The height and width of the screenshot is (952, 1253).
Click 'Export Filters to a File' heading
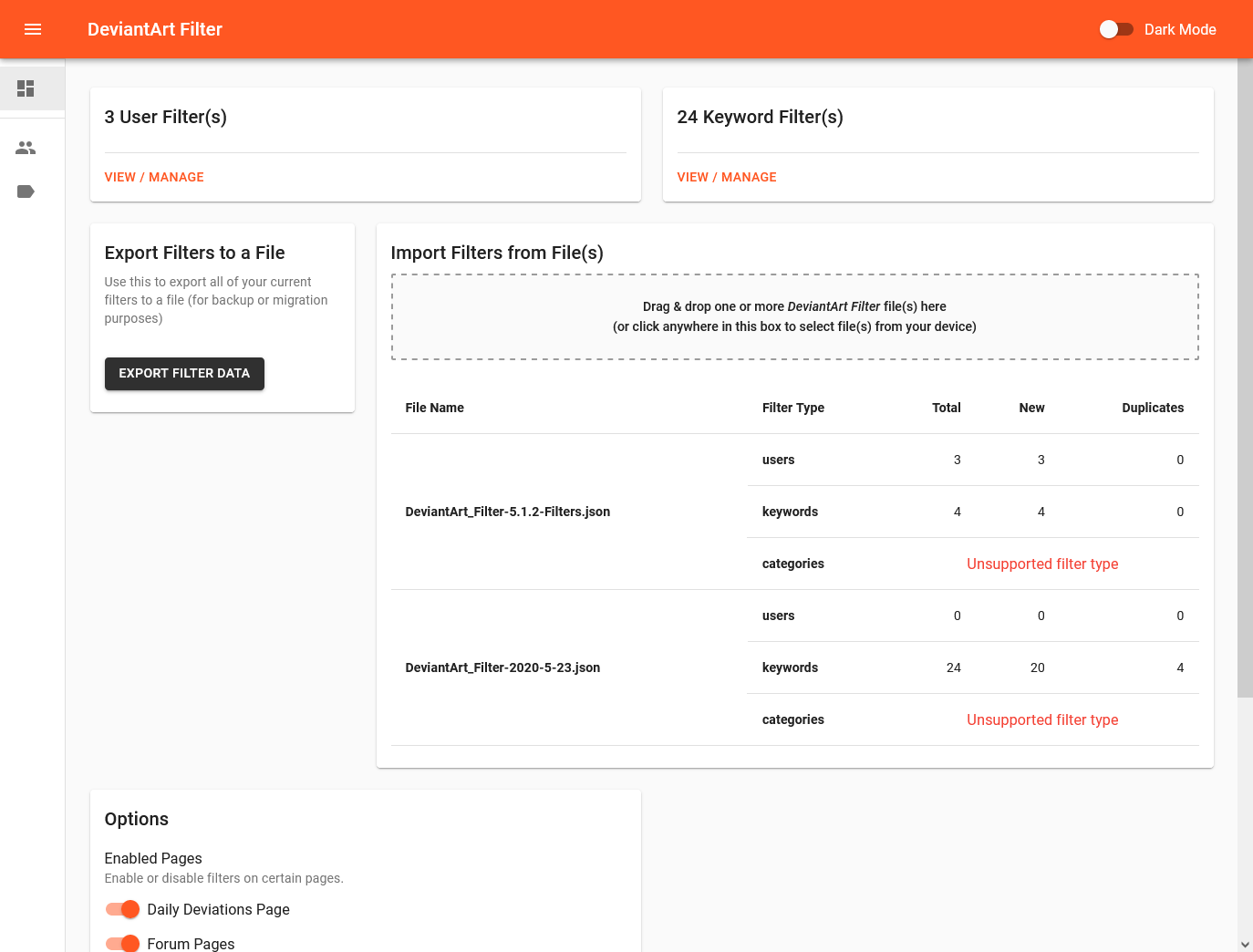pyautogui.click(x=194, y=253)
